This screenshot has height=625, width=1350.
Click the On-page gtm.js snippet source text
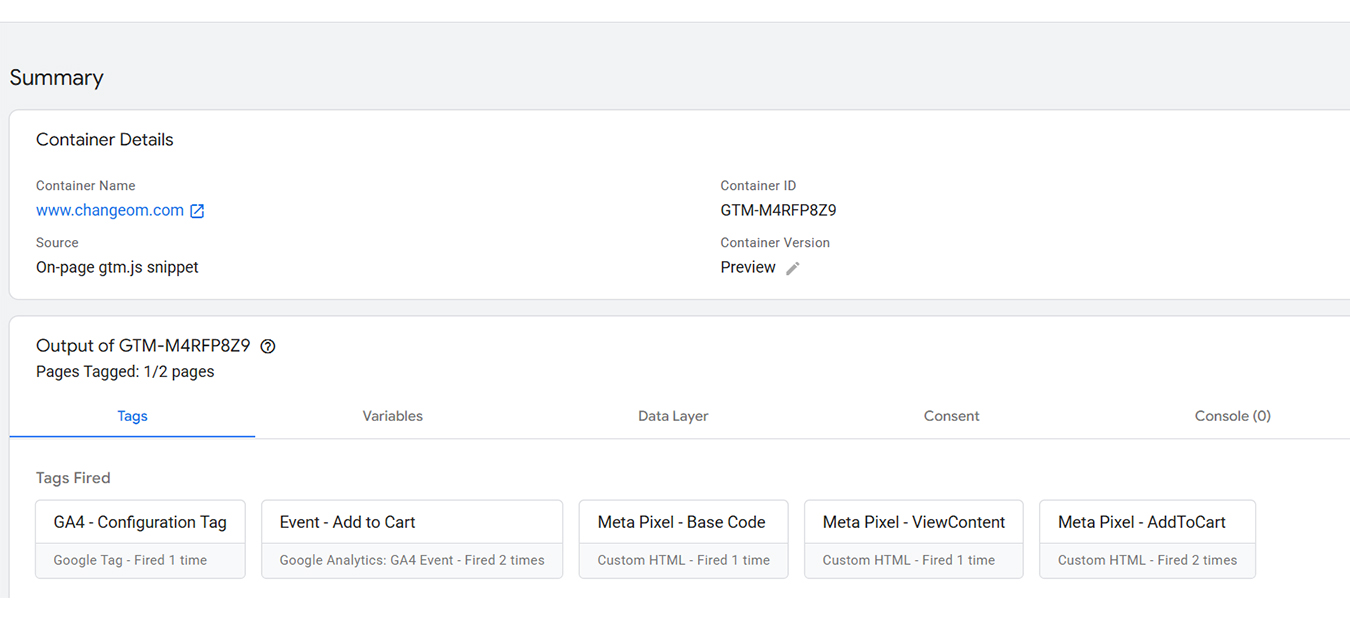[117, 268]
